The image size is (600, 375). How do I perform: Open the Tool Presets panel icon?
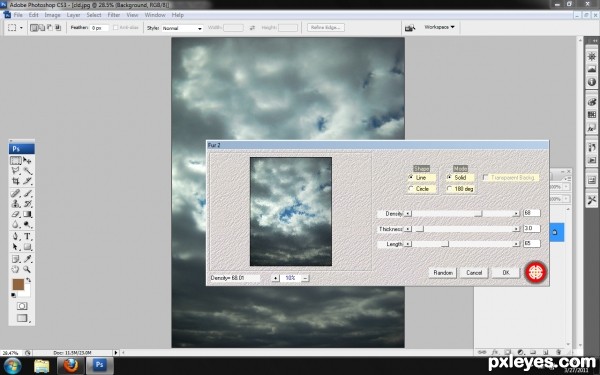click(x=592, y=200)
